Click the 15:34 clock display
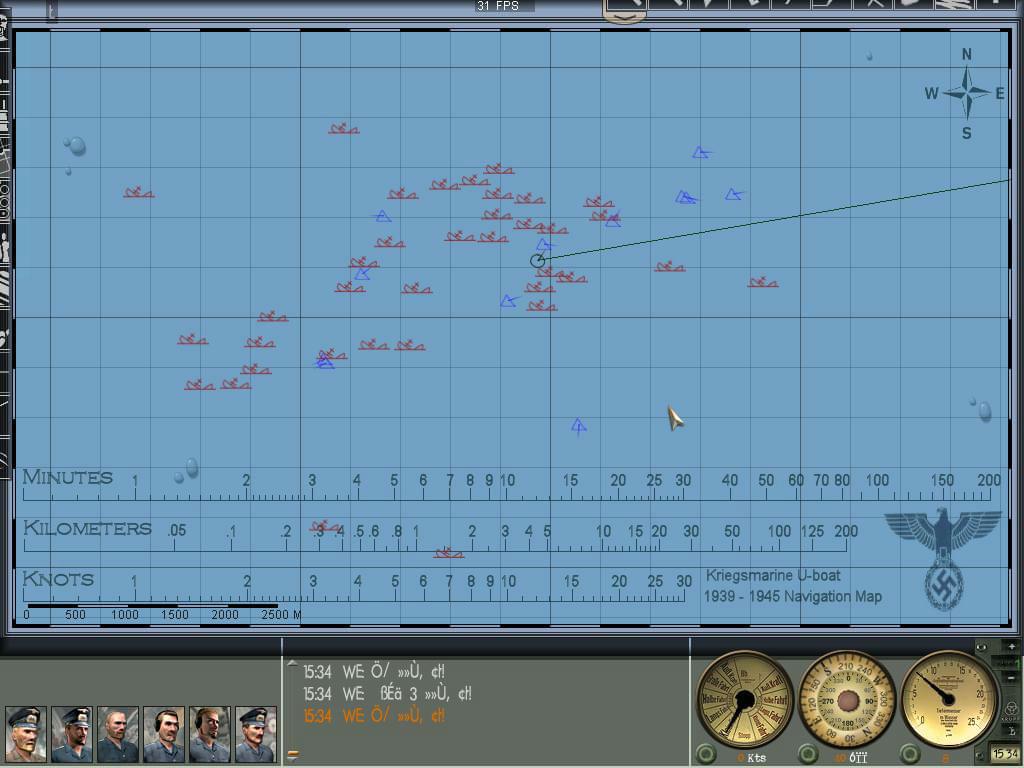Viewport: 1024px width, 768px height. [x=1006, y=754]
